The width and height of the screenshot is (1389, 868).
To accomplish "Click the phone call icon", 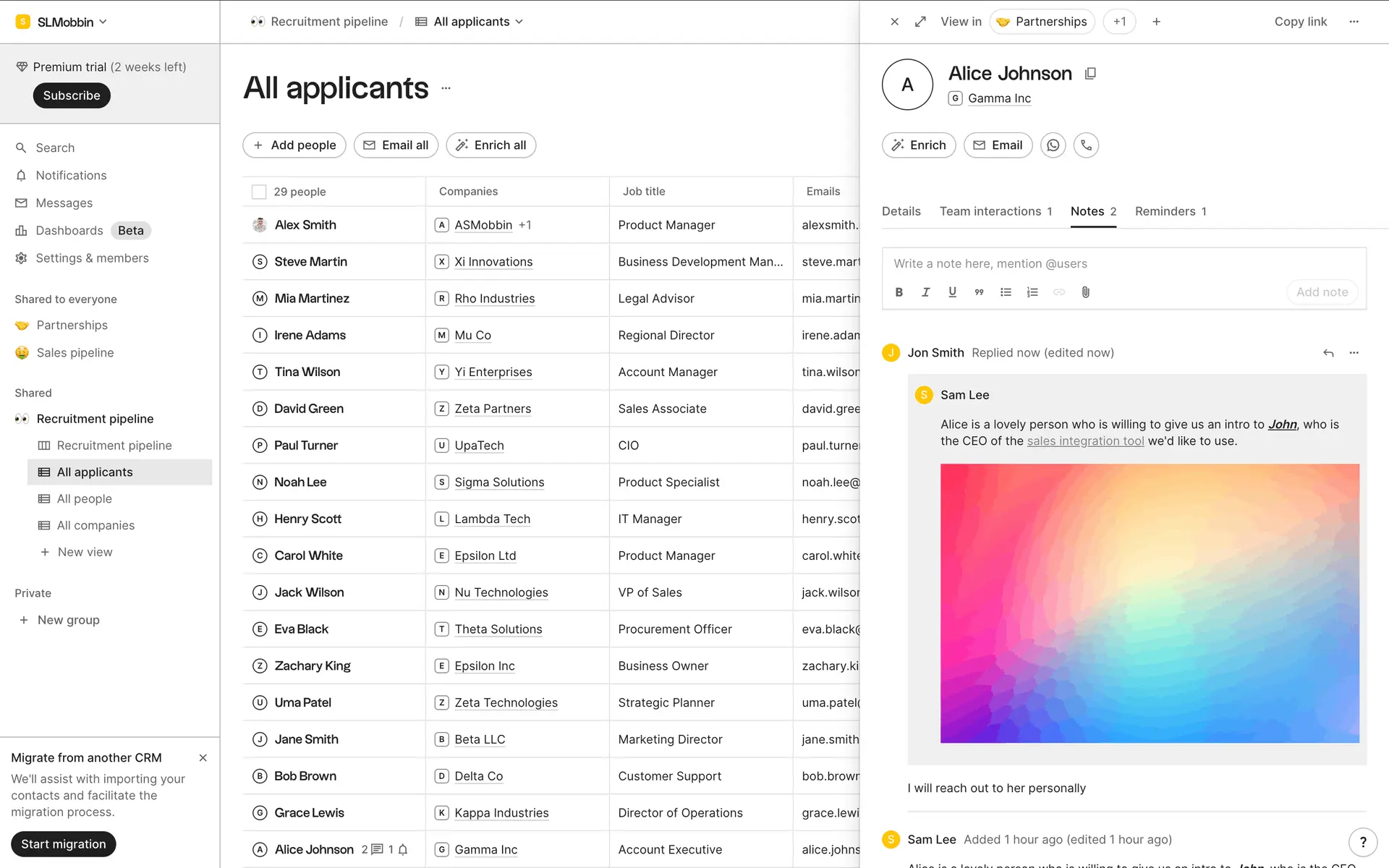I will click(x=1086, y=145).
